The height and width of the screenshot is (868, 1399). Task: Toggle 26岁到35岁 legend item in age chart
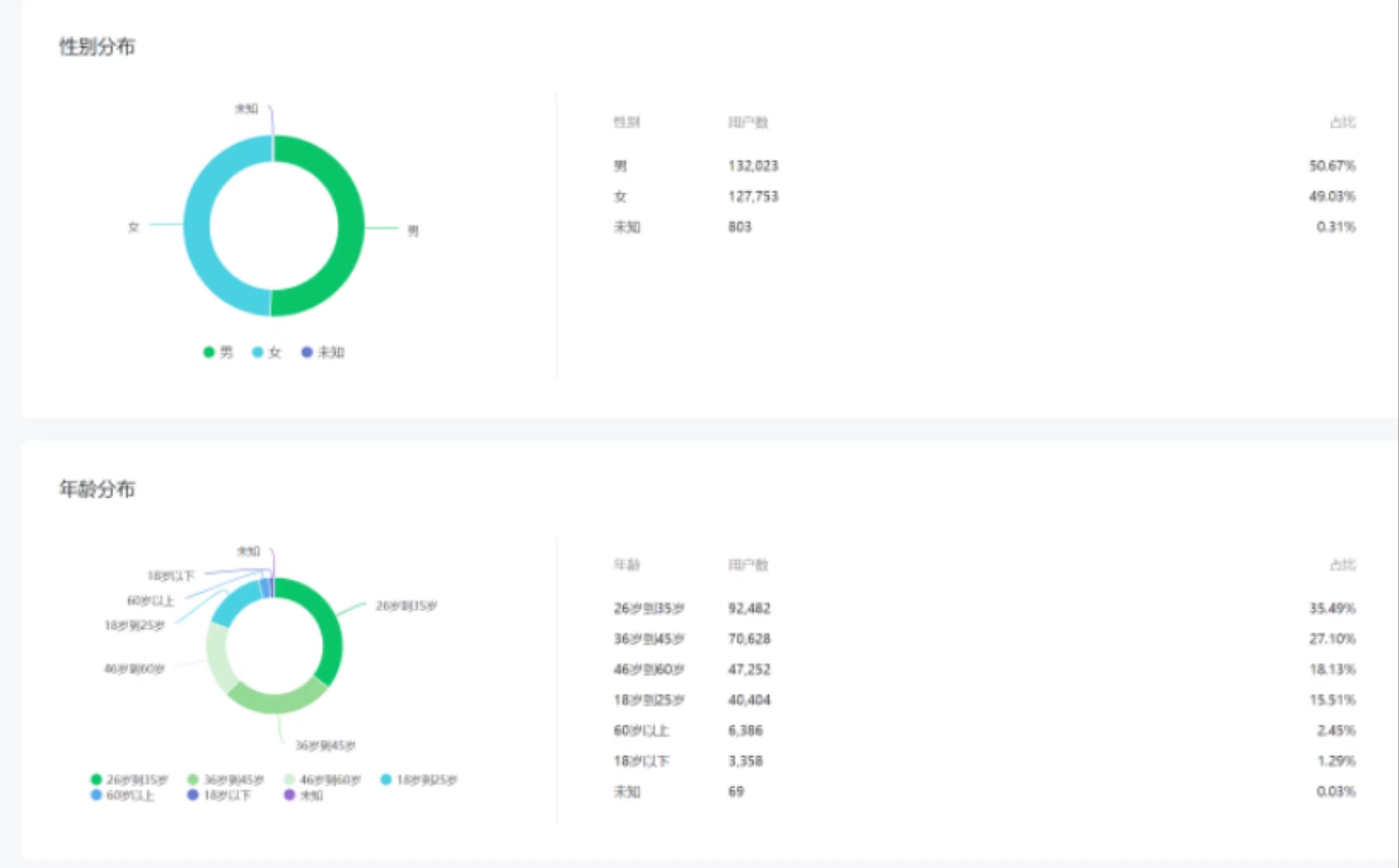[x=130, y=779]
